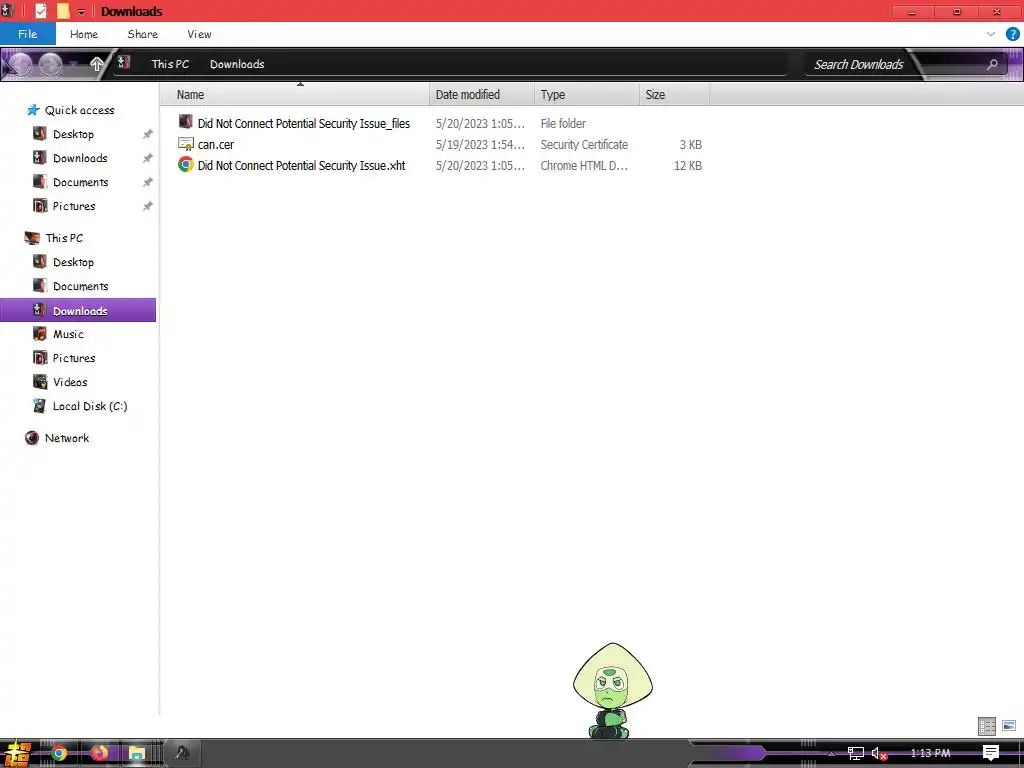Click the gray taskbar app beside File Explorer
1024x768 pixels.
pyautogui.click(x=182, y=754)
